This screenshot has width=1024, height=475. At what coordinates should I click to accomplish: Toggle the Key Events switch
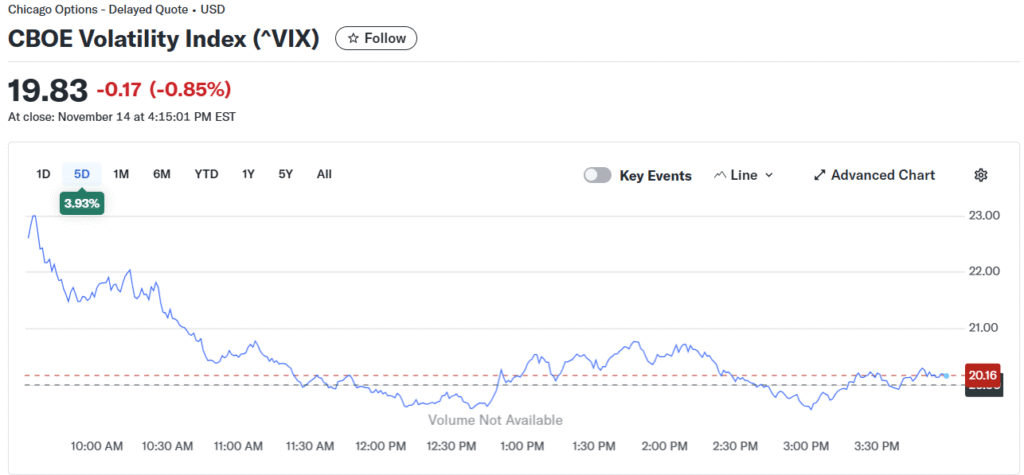click(x=598, y=175)
